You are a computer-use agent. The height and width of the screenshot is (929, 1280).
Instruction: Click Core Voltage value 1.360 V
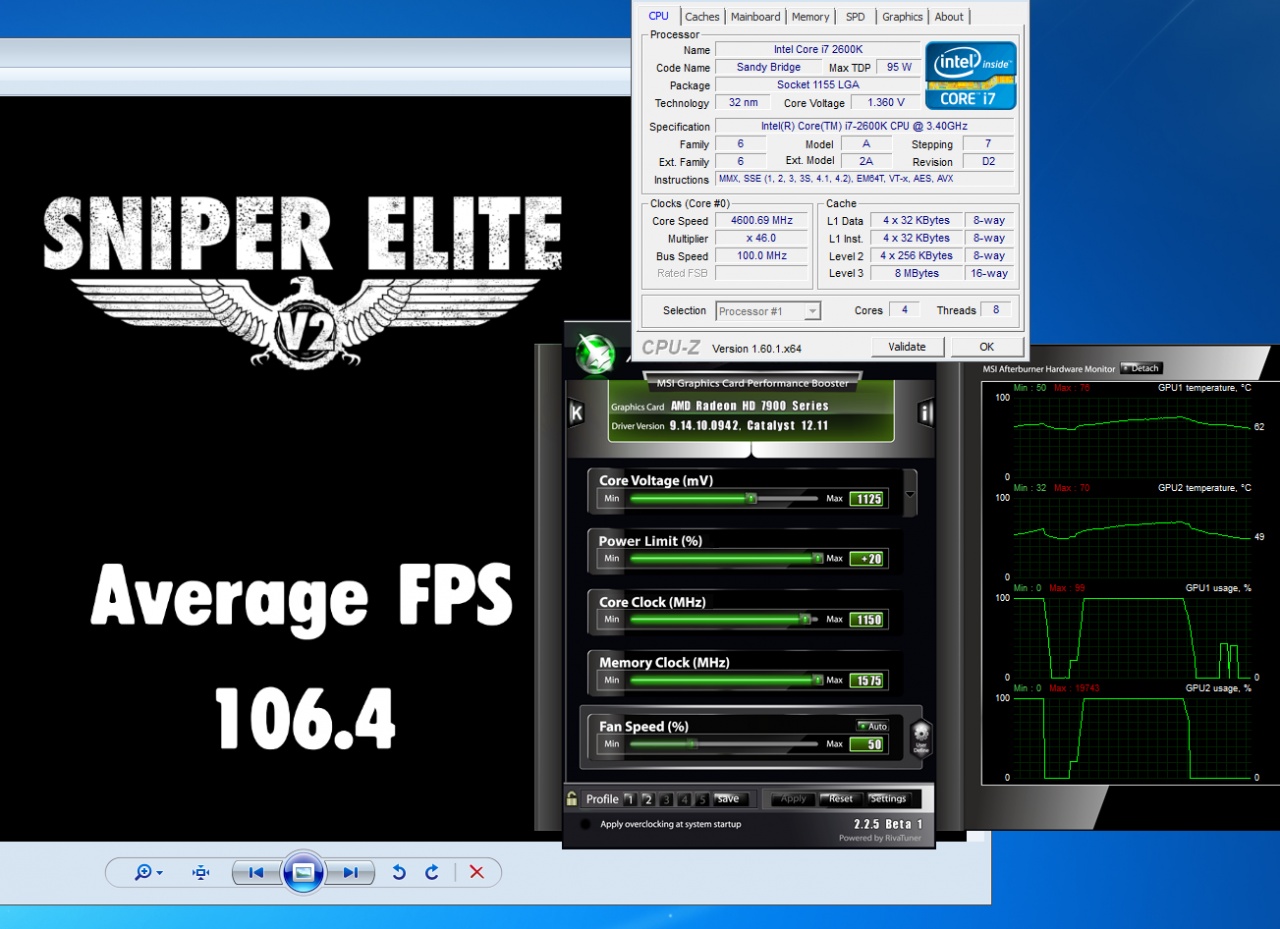885,102
